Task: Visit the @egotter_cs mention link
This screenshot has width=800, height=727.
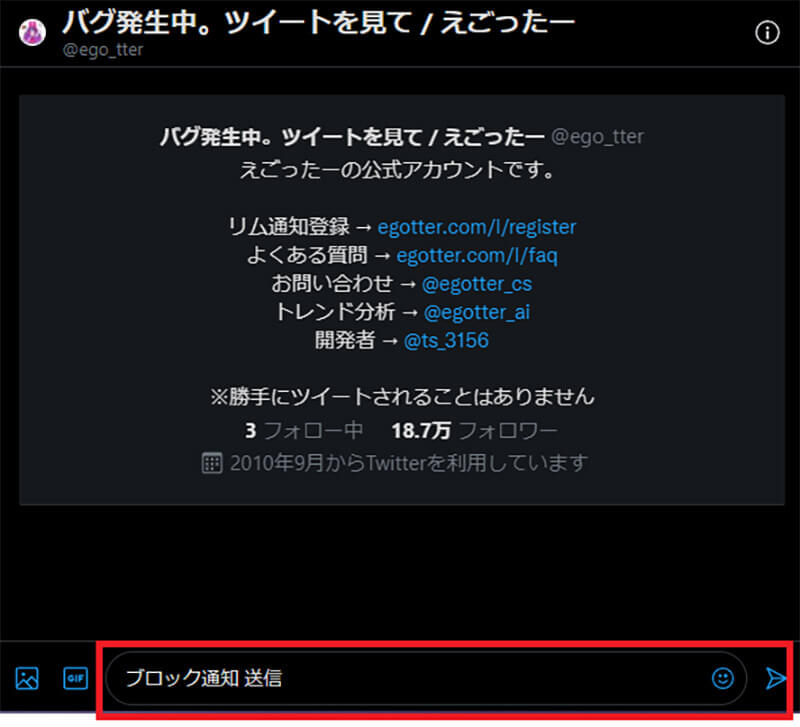Action: pos(477,284)
